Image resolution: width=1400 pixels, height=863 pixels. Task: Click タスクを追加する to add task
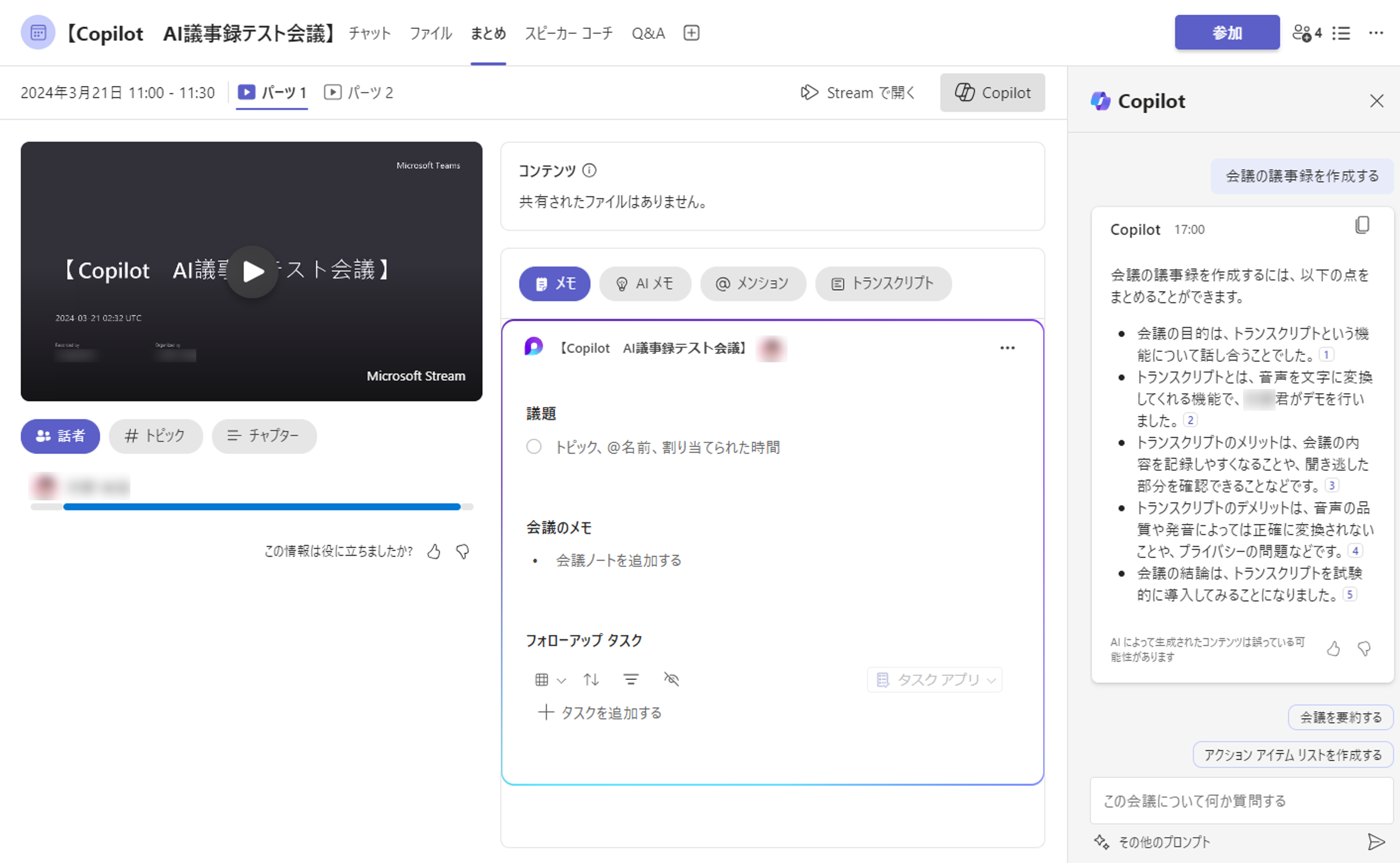[x=600, y=712]
